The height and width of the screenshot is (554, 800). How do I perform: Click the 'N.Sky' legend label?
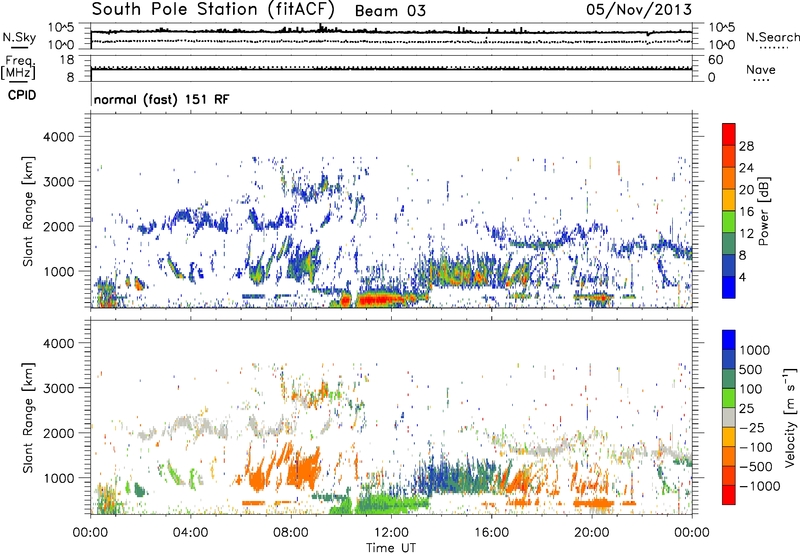coord(19,37)
